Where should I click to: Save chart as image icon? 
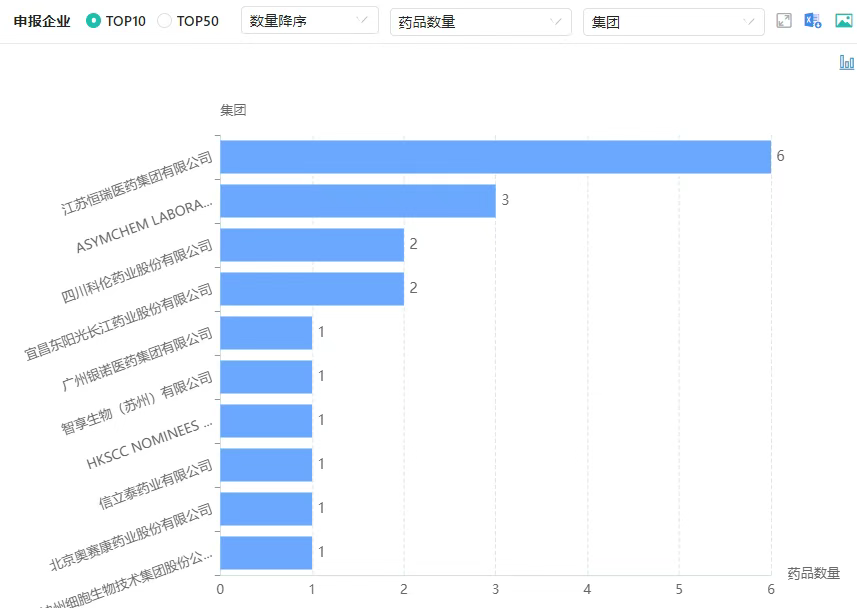tap(844, 21)
